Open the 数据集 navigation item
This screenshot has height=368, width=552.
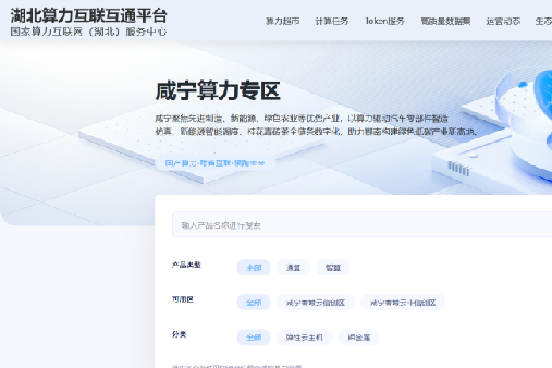pyautogui.click(x=445, y=21)
